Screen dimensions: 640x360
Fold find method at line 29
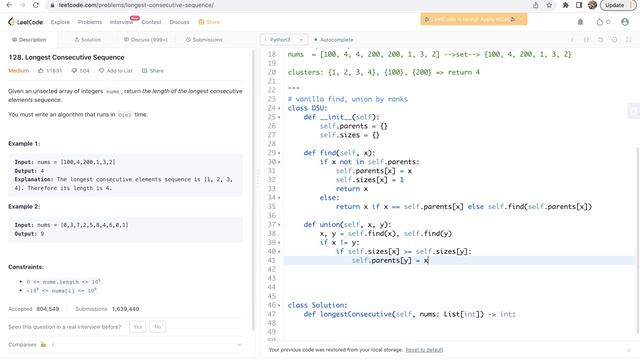coord(279,153)
